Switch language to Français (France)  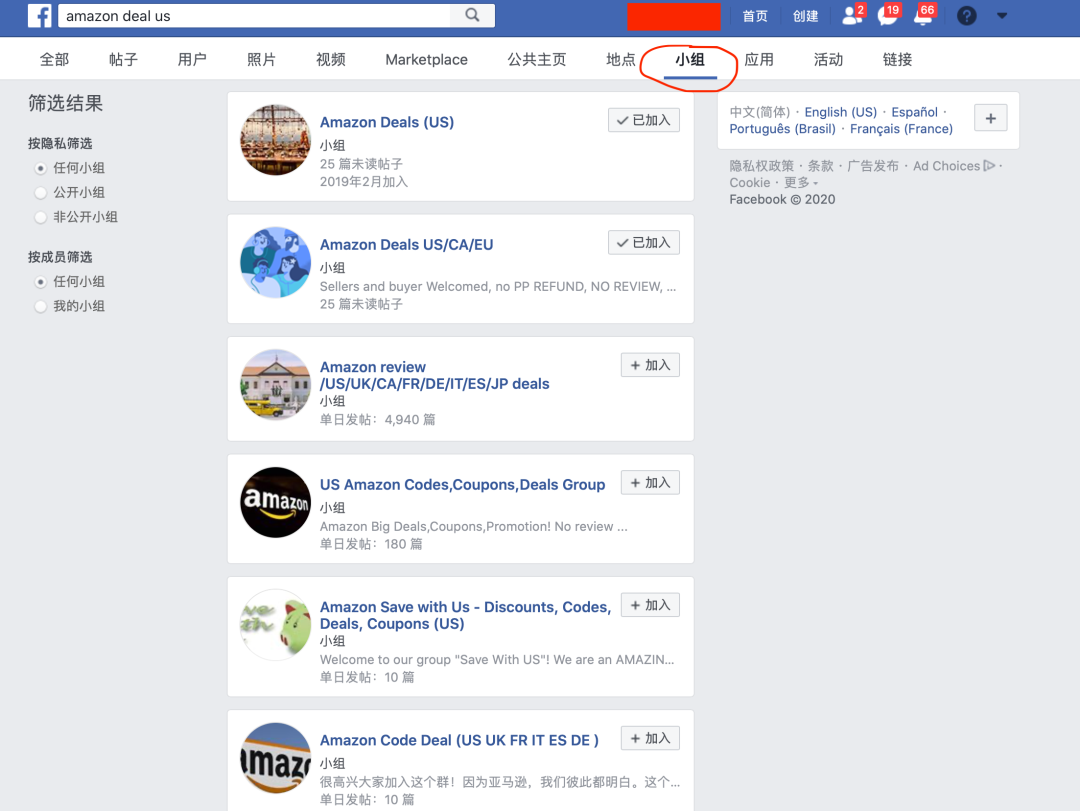point(901,129)
